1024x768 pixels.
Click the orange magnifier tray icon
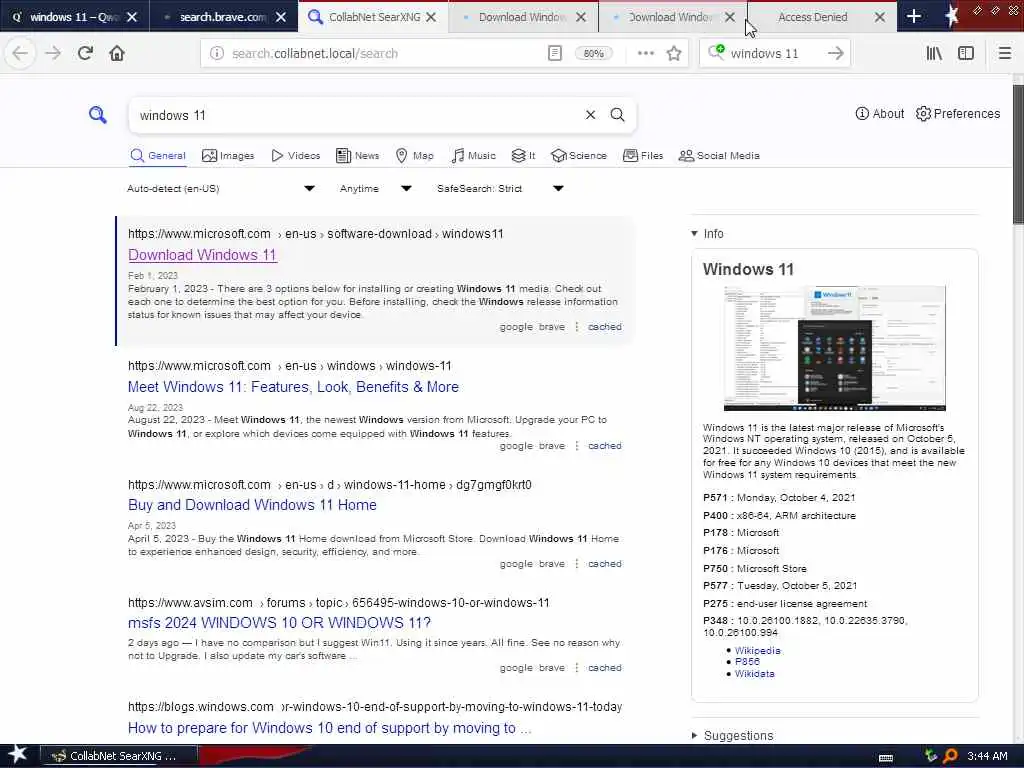[x=950, y=756]
